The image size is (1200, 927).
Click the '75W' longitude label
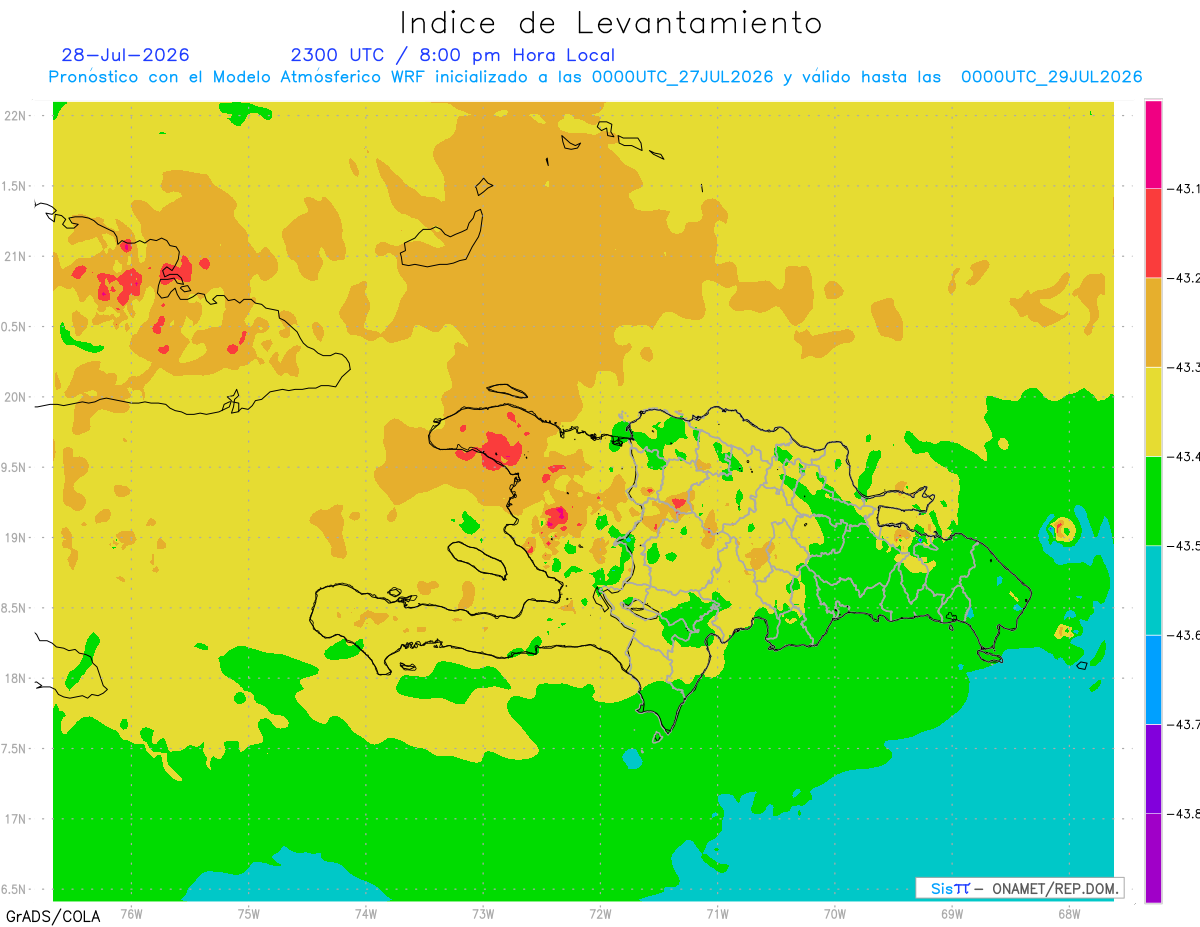pos(248,914)
